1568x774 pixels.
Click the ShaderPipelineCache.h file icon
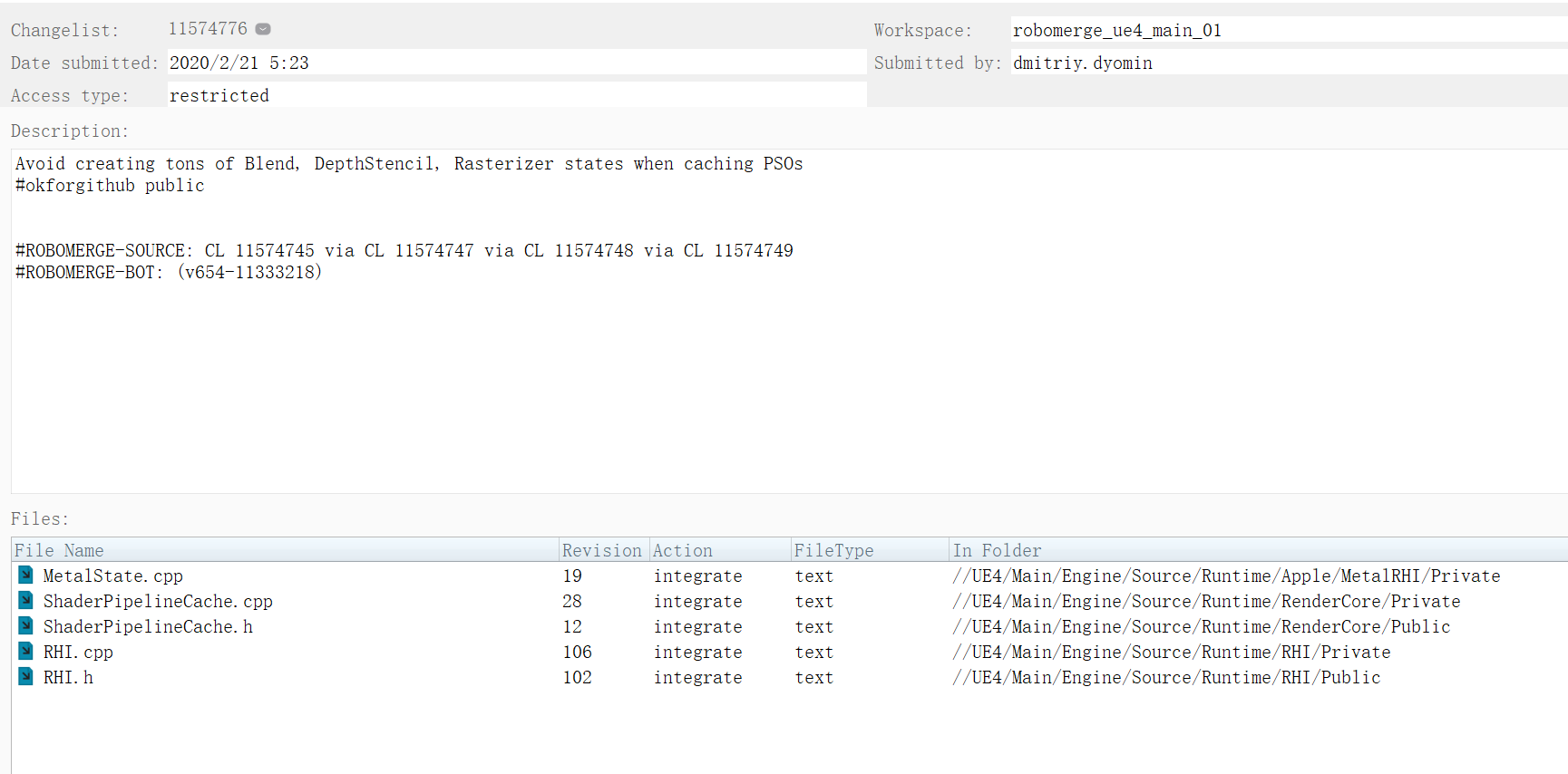click(26, 625)
